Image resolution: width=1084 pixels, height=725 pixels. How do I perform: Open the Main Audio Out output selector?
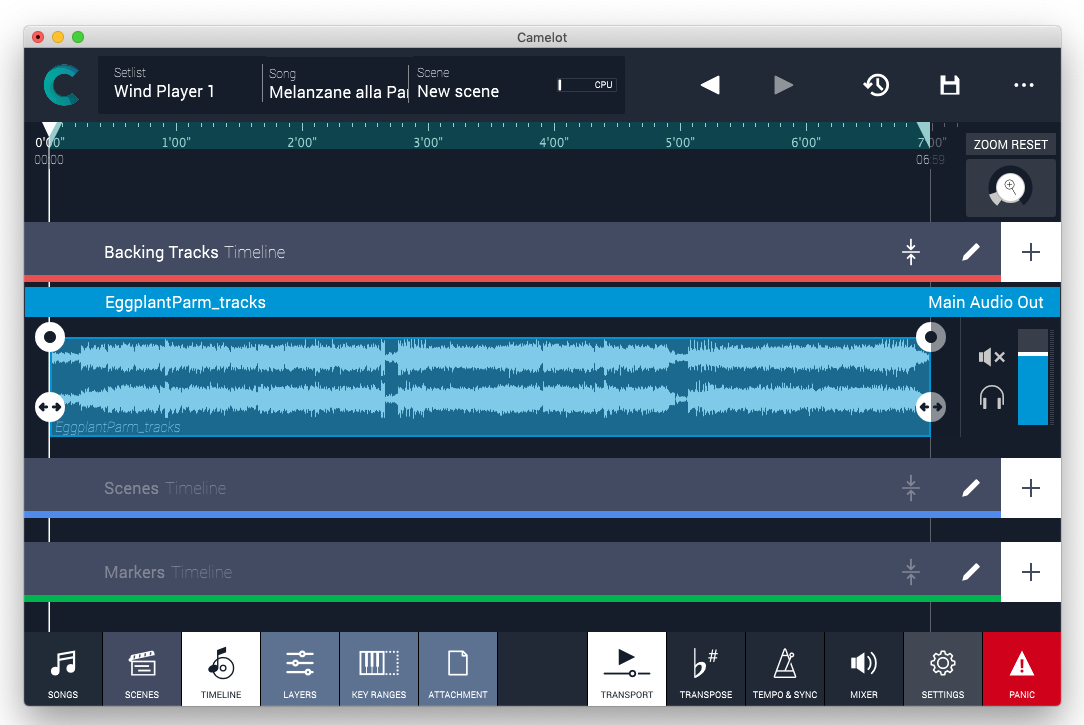point(985,302)
